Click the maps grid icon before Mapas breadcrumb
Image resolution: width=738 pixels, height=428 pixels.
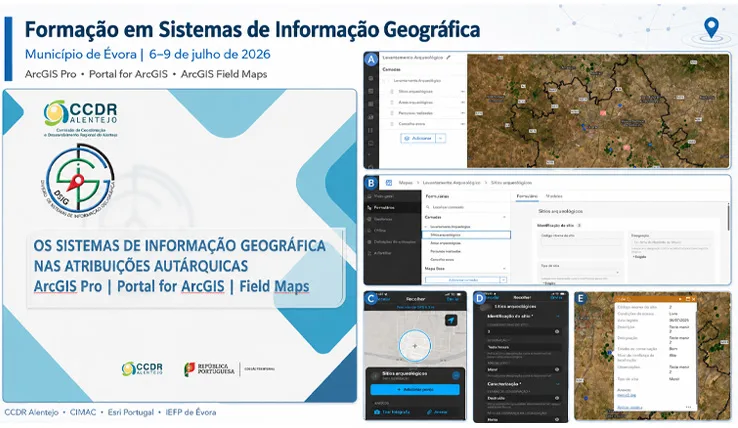pos(389,183)
